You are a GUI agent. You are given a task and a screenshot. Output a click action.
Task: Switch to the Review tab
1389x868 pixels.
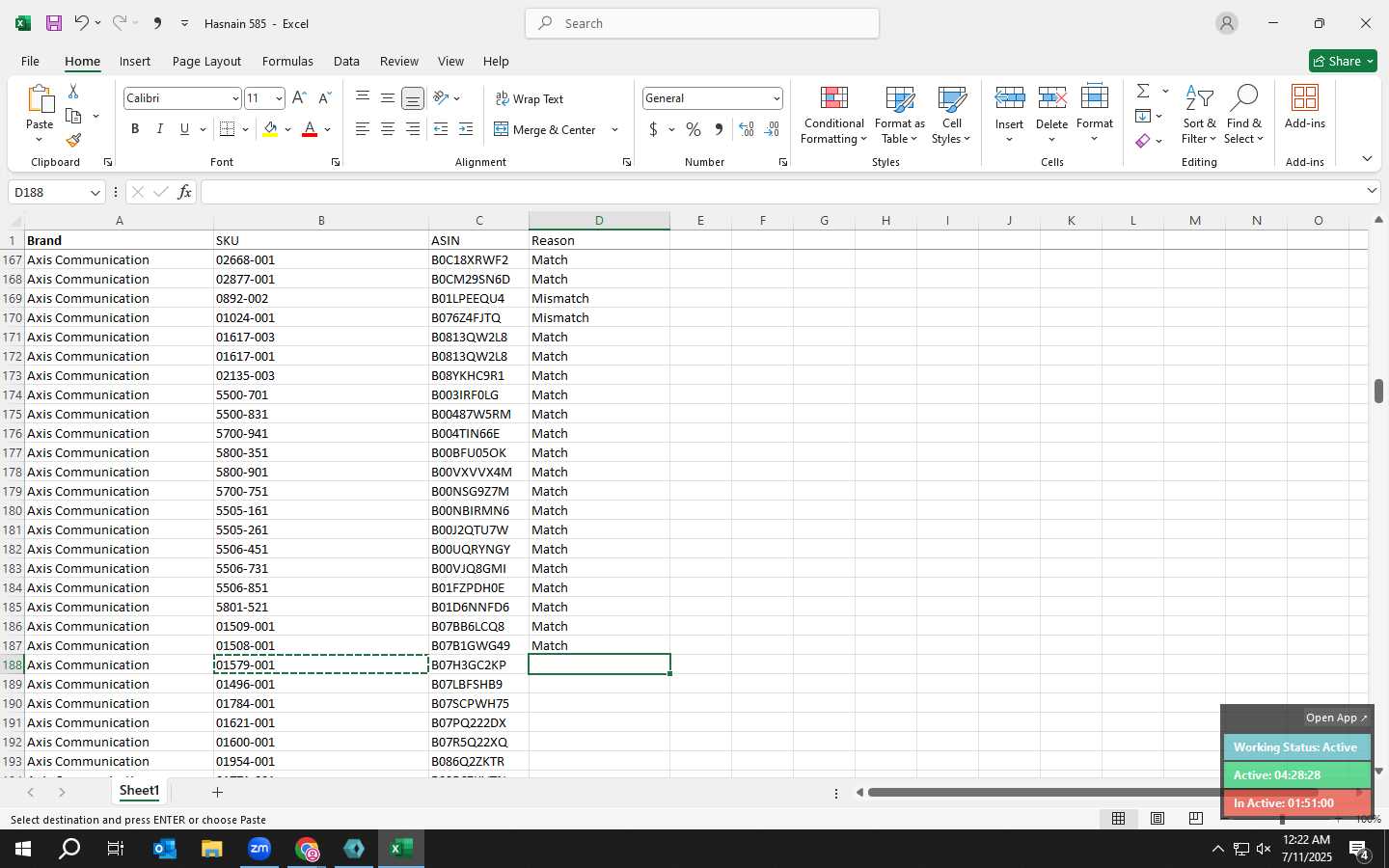point(398,61)
